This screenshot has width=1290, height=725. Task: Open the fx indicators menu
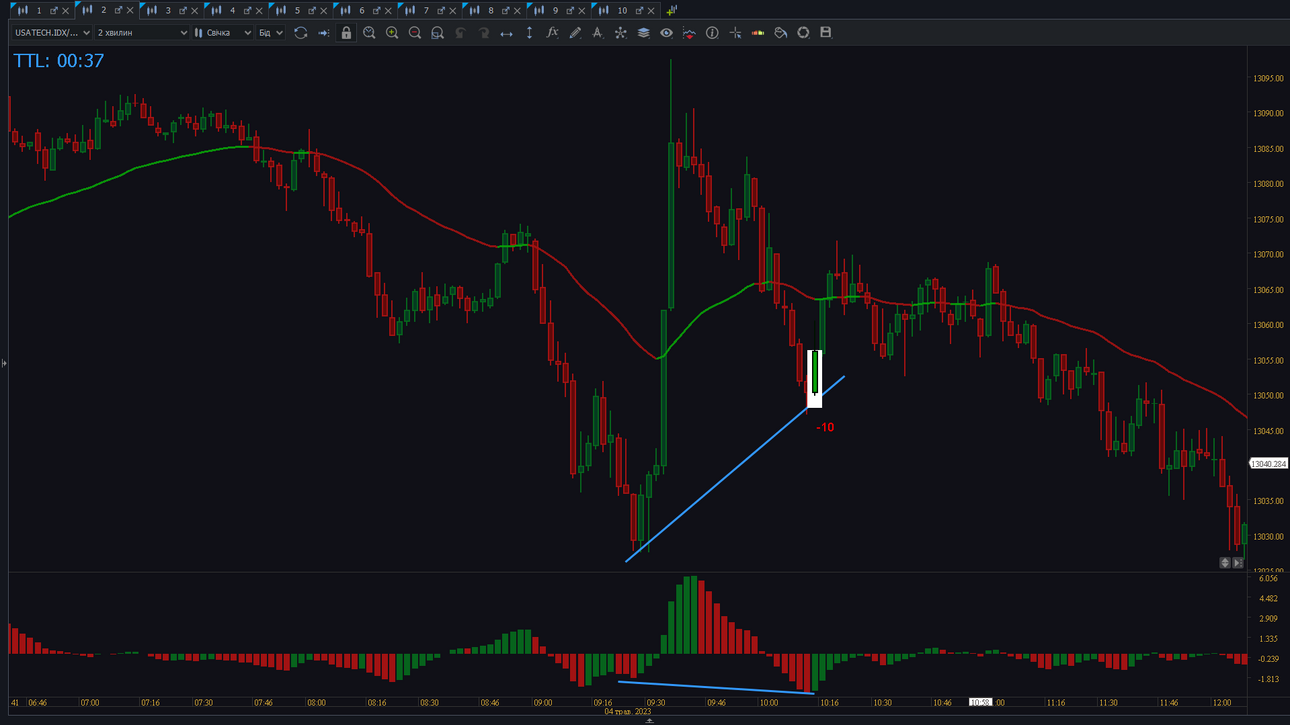tap(552, 33)
